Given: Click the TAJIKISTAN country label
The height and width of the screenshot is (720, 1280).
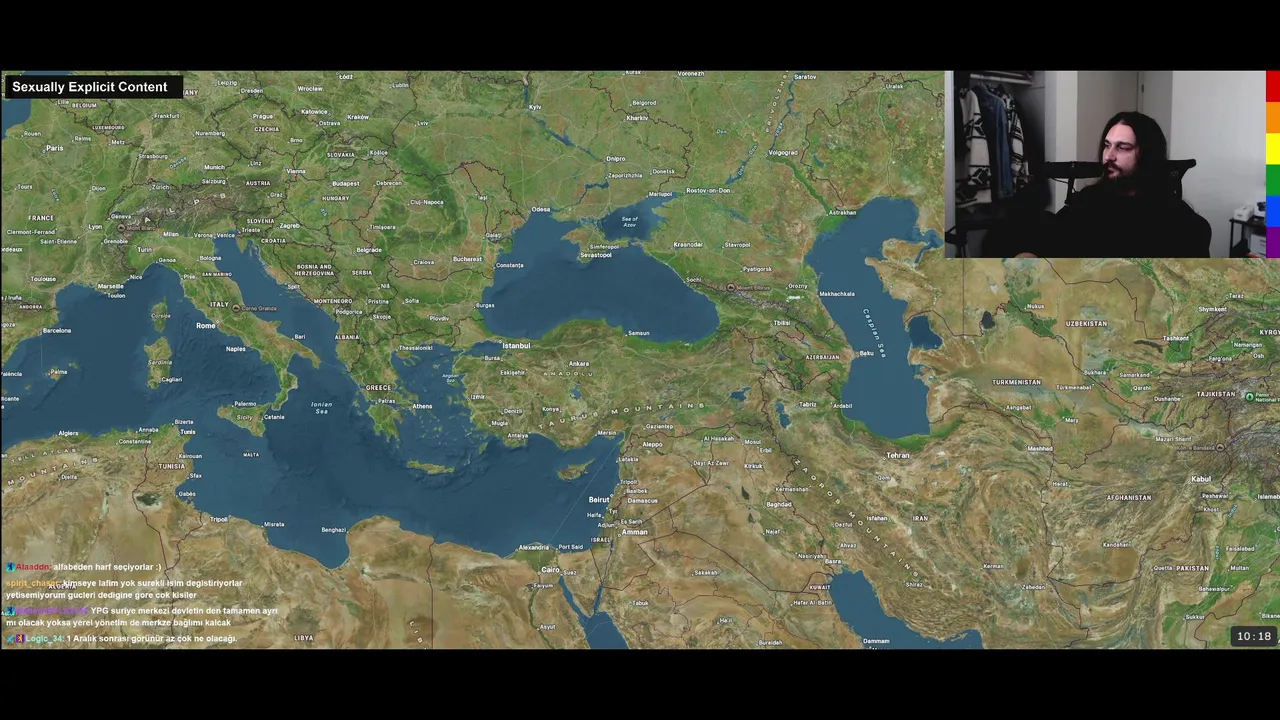Looking at the screenshot, I should coord(1216,394).
